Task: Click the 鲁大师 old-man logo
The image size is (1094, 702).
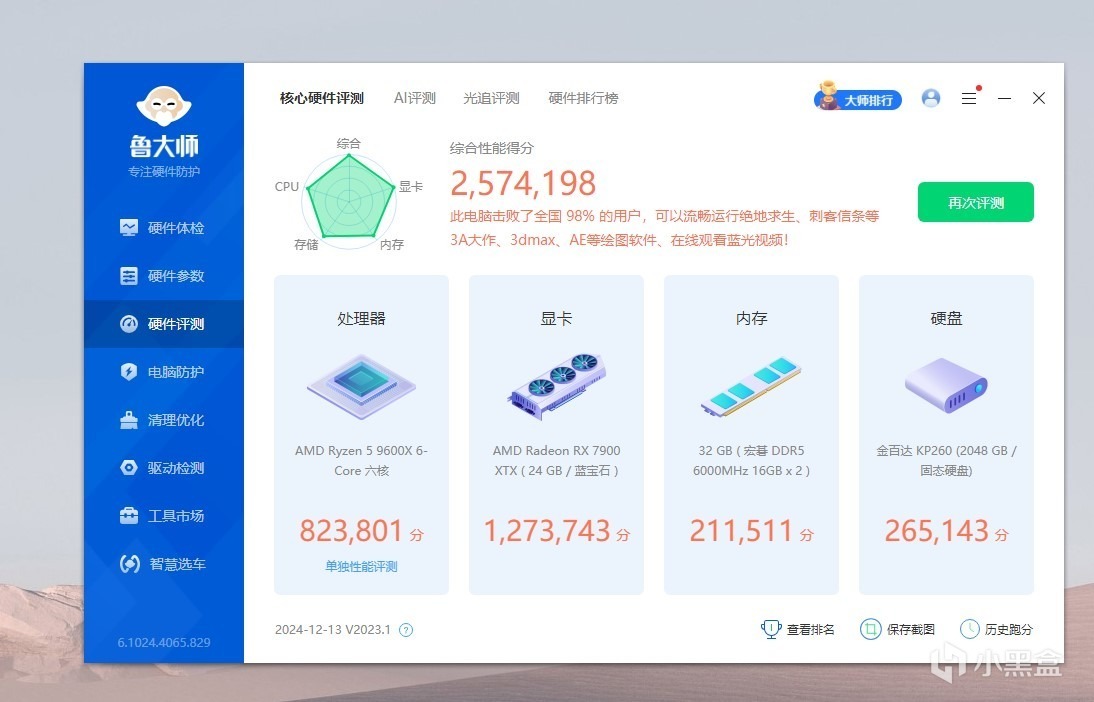Action: pyautogui.click(x=164, y=105)
